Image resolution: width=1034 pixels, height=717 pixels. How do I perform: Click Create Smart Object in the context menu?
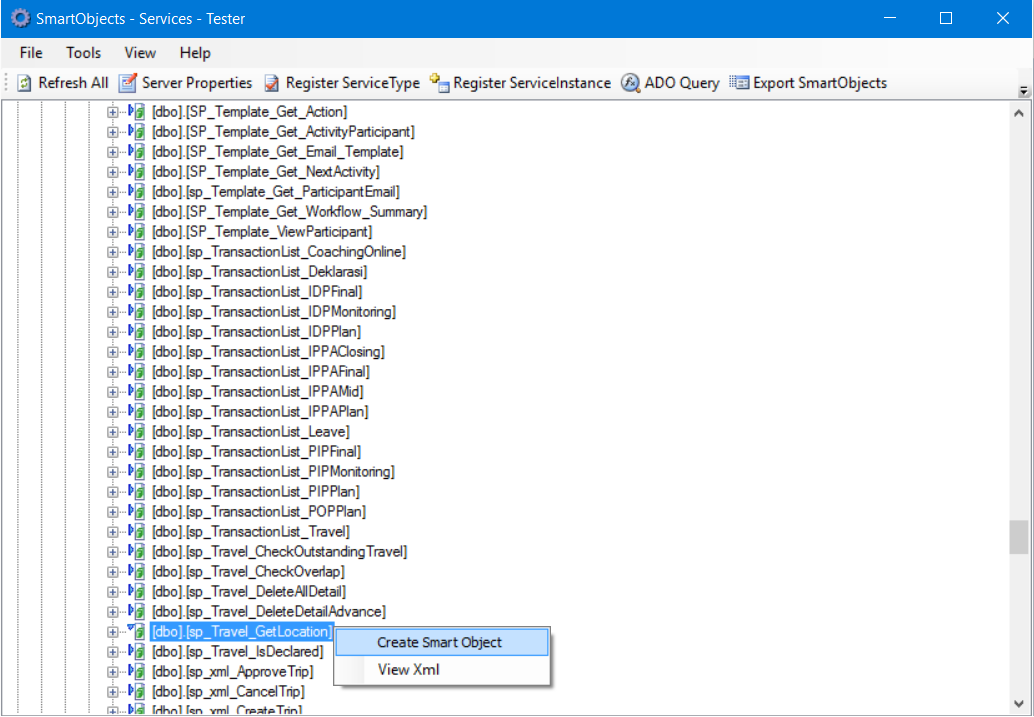coord(441,641)
